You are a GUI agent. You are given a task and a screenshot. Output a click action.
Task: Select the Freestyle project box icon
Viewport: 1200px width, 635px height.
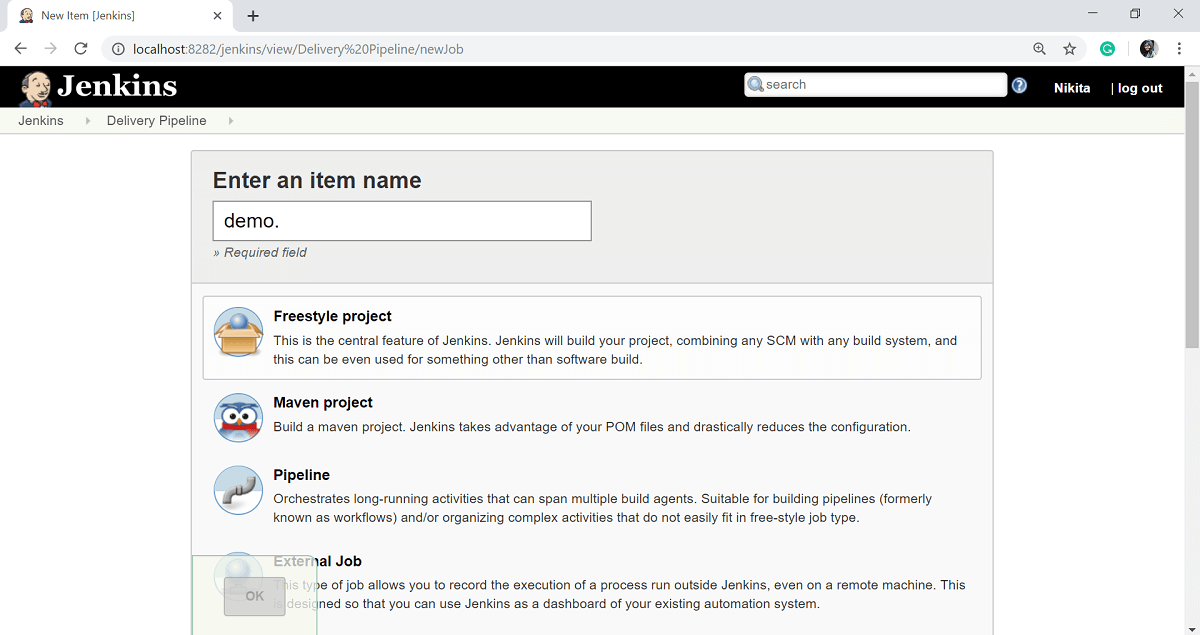[238, 332]
